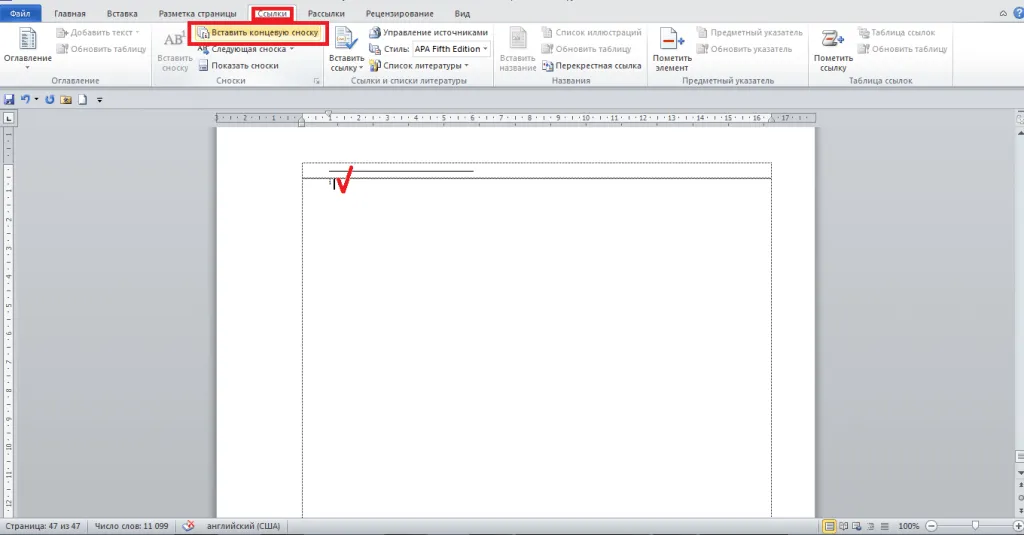Click the Пометить ссылку citation mark button

pos(833,50)
